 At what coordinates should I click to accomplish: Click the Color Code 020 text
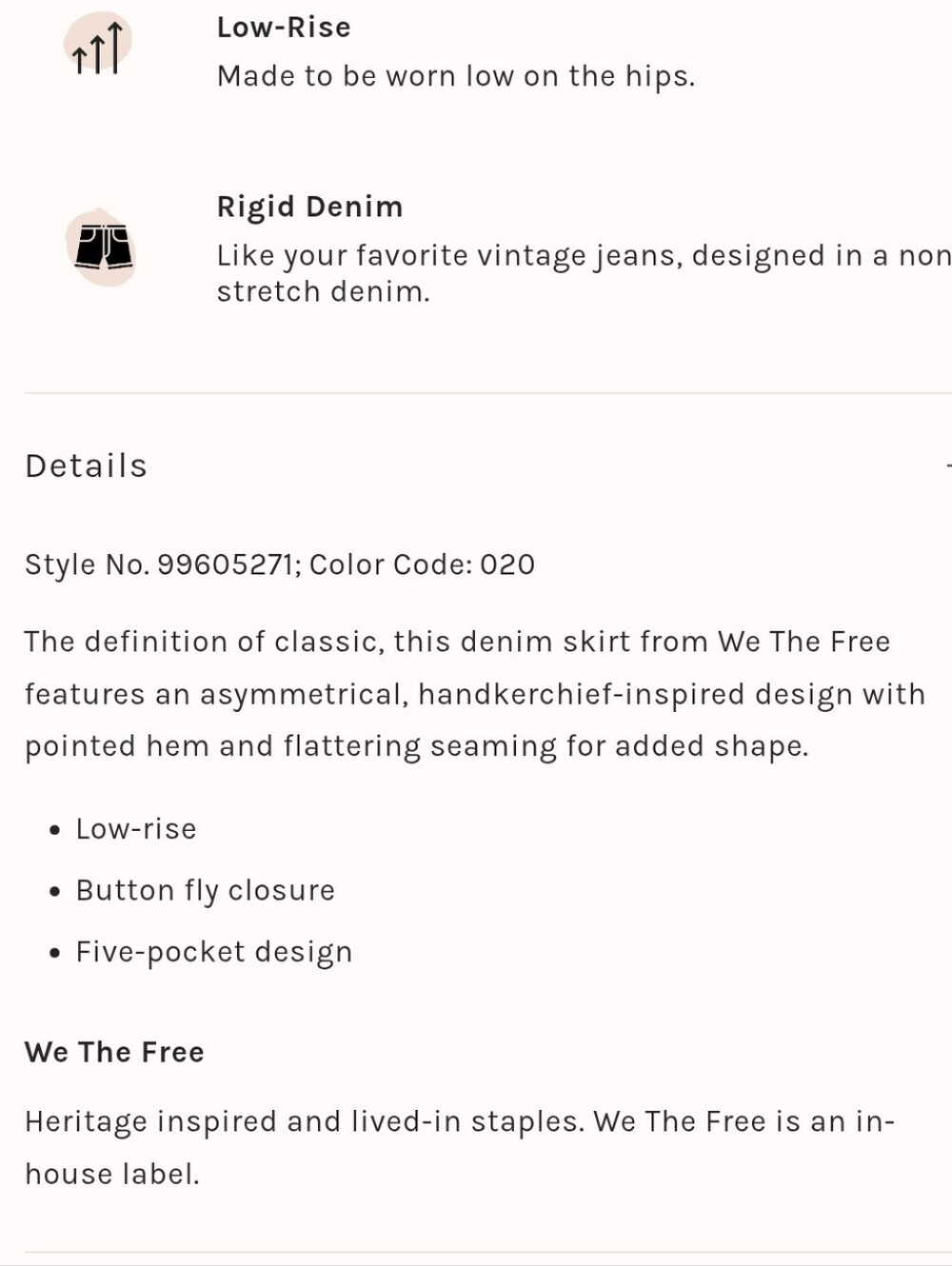tap(422, 564)
